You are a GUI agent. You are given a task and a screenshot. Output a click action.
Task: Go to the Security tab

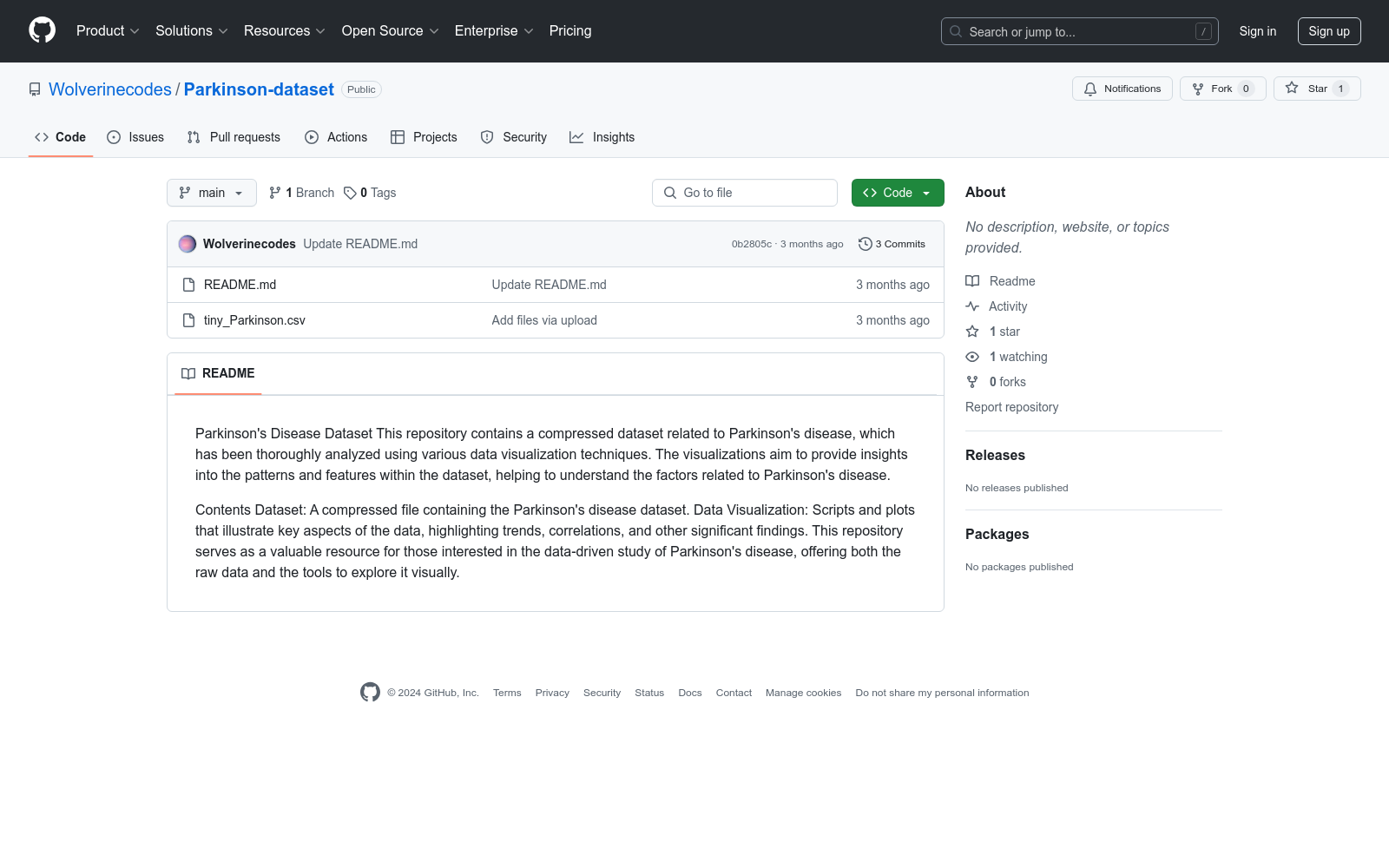pos(514,137)
